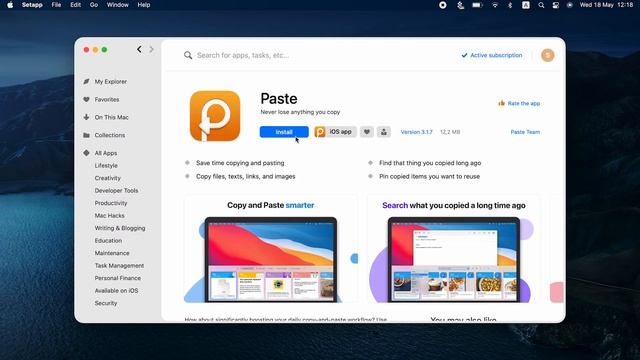Open My Explorer in the sidebar

point(111,82)
